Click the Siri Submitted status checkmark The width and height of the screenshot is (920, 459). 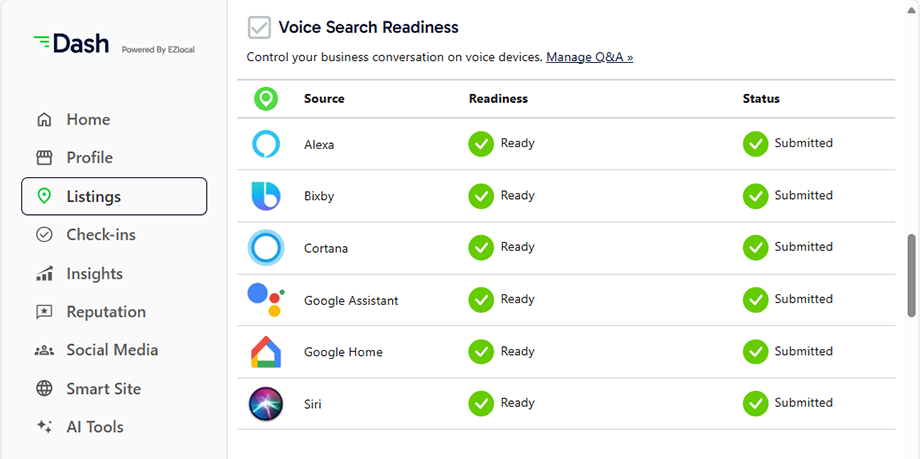(756, 404)
